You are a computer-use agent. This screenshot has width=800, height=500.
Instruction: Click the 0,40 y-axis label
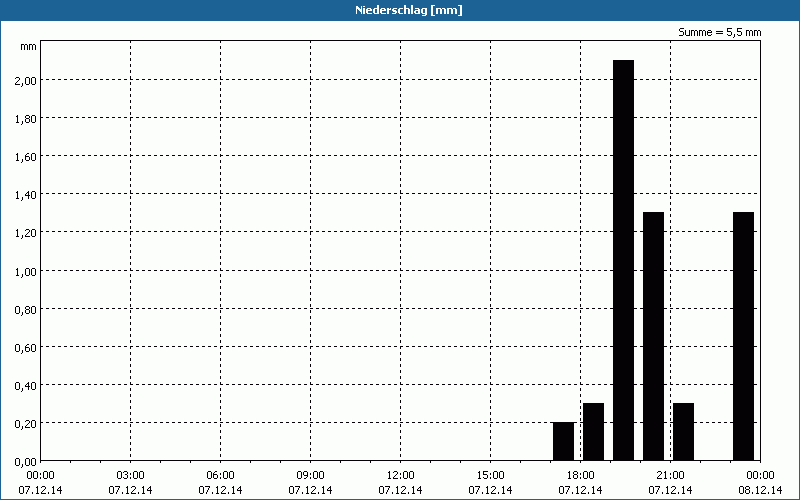pyautogui.click(x=26, y=386)
